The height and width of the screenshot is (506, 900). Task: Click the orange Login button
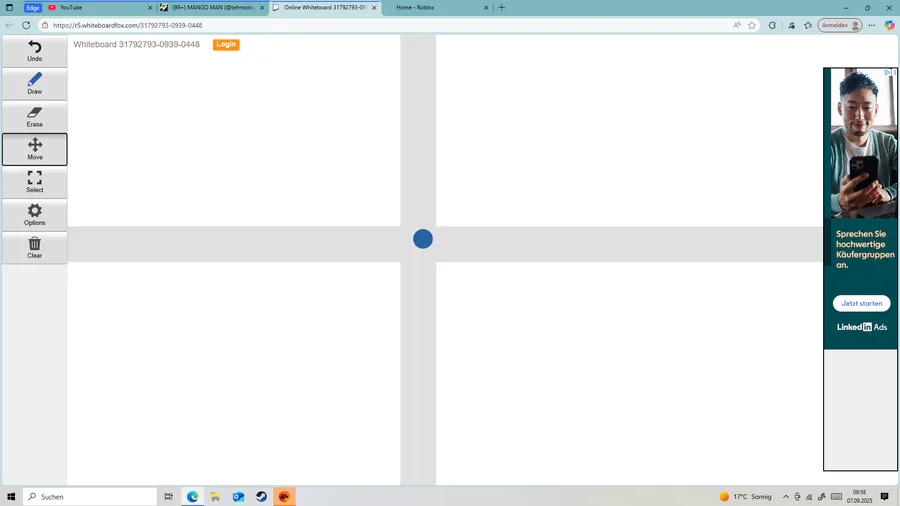click(x=226, y=44)
